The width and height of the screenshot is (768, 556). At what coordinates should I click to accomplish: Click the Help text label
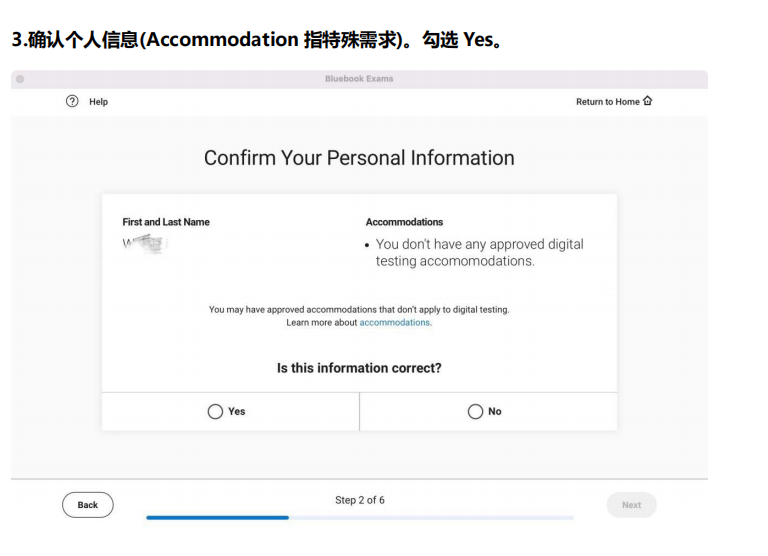click(x=98, y=102)
